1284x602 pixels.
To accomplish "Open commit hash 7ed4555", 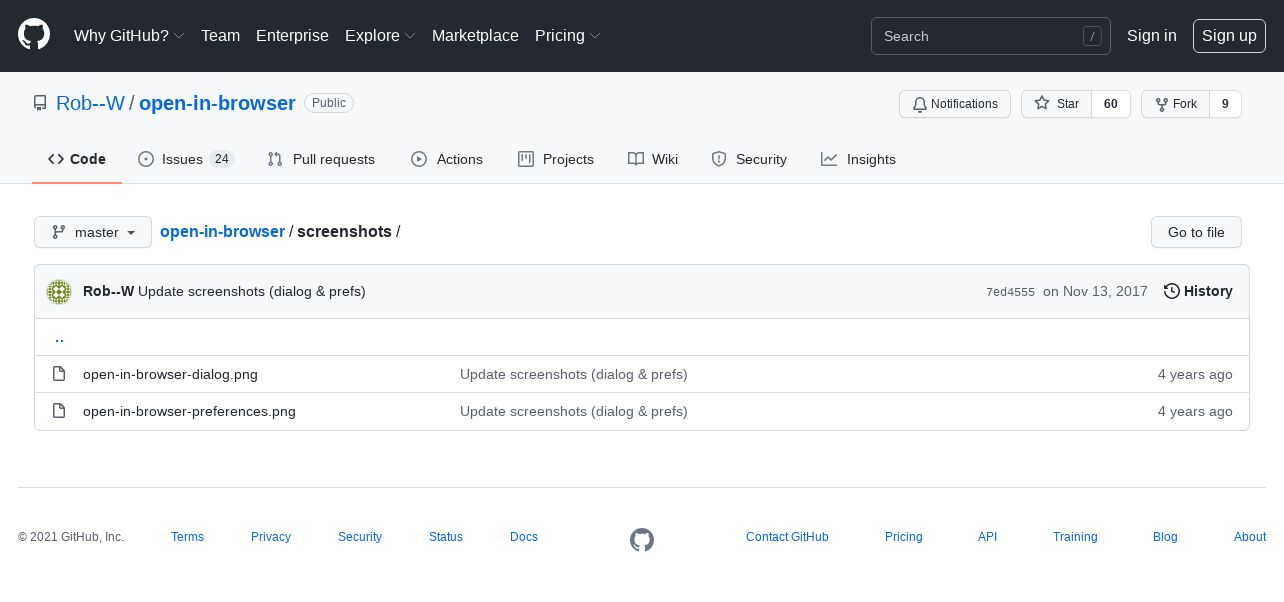I will point(1010,292).
